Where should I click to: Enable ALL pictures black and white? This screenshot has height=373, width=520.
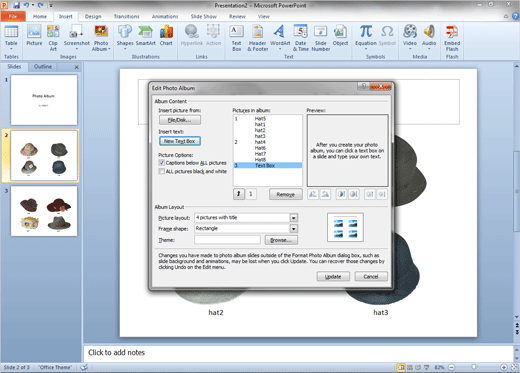coord(162,171)
